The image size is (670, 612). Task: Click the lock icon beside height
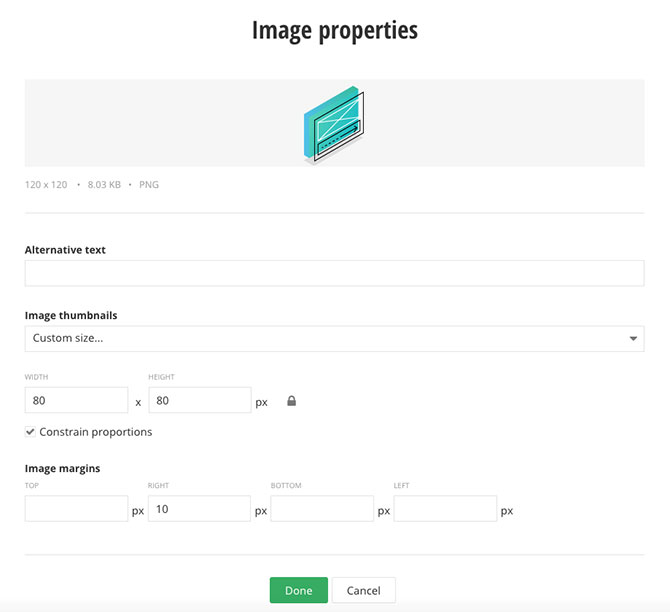coord(292,401)
